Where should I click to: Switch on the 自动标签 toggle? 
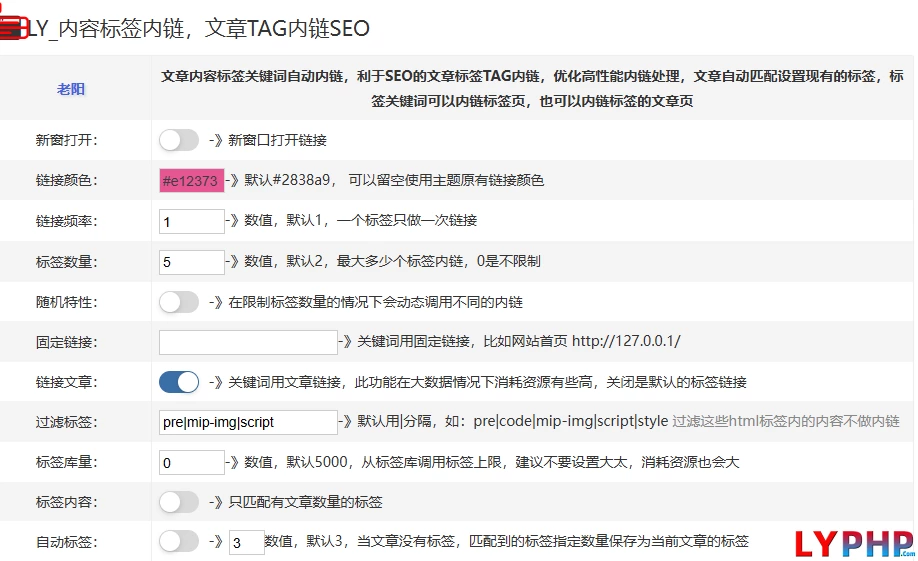click(179, 542)
